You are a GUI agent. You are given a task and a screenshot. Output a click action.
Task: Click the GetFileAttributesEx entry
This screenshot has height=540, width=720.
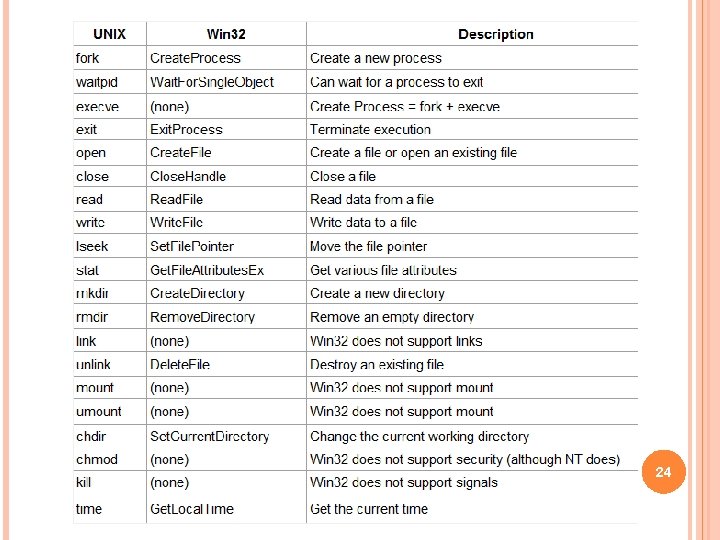click(207, 270)
